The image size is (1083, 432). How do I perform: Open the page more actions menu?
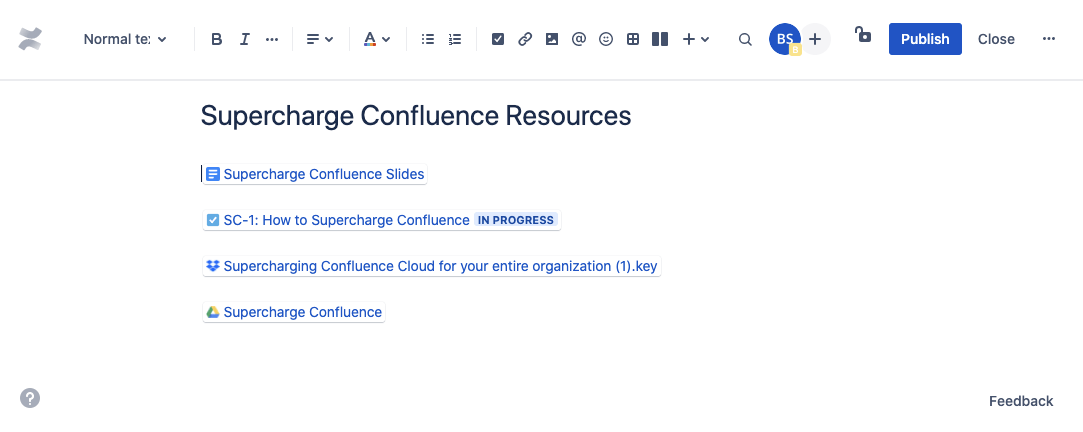coord(1048,39)
